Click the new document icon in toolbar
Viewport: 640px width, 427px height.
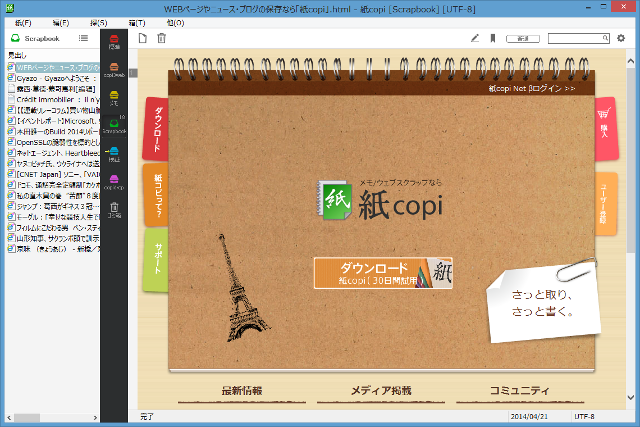coord(143,38)
